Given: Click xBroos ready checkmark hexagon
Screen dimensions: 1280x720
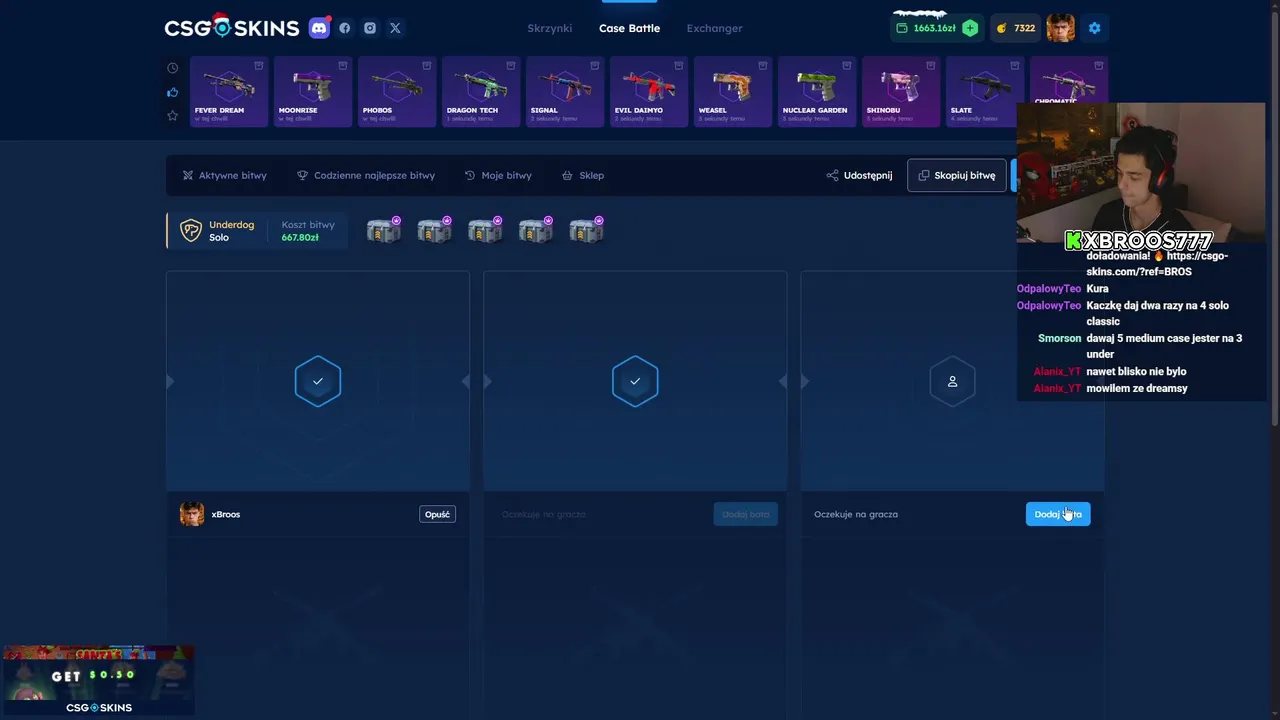Looking at the screenshot, I should click(318, 381).
